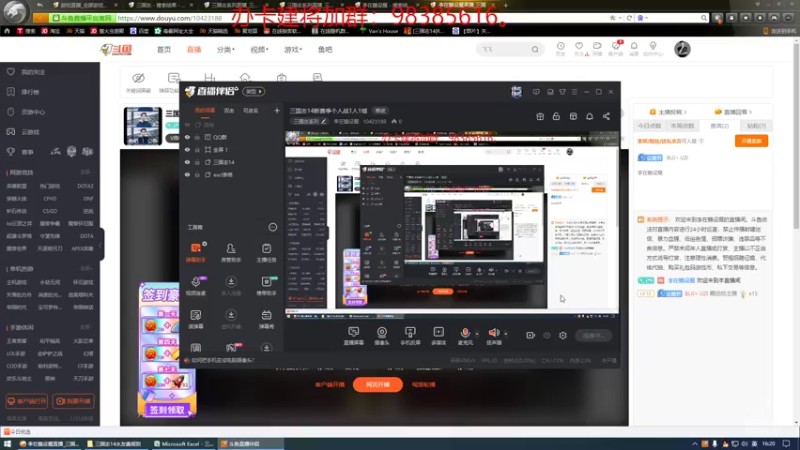Click the 视频轮播 link

tap(423, 385)
